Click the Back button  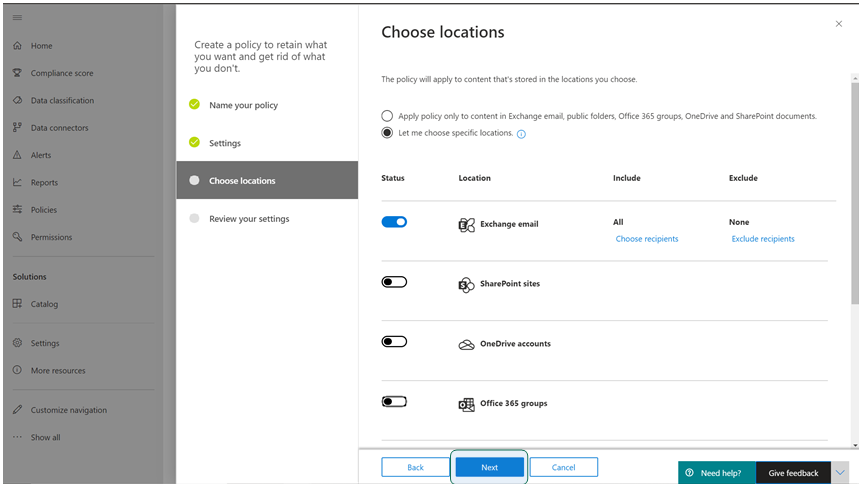[415, 467]
